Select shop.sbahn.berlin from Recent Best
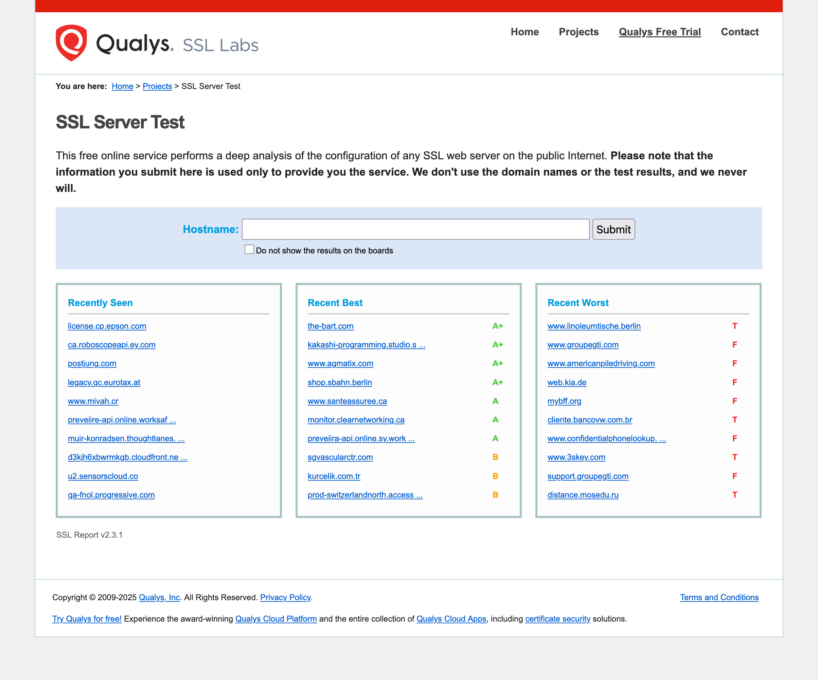The height and width of the screenshot is (680, 818). click(339, 382)
